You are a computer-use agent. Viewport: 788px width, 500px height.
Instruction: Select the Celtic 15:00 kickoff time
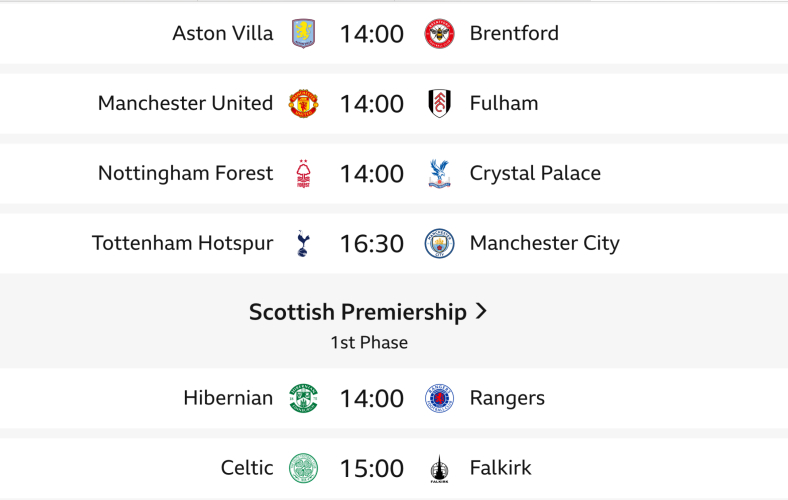(x=371, y=469)
